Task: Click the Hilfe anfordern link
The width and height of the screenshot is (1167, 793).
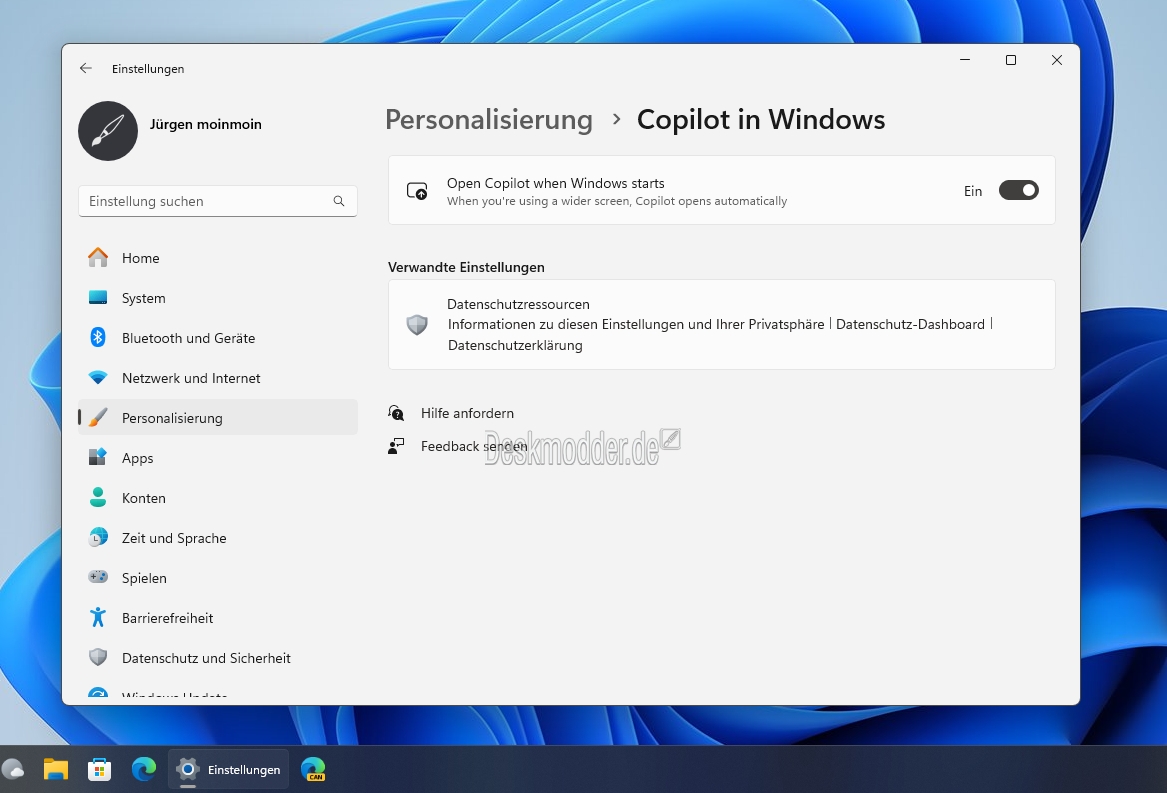Action: [467, 413]
